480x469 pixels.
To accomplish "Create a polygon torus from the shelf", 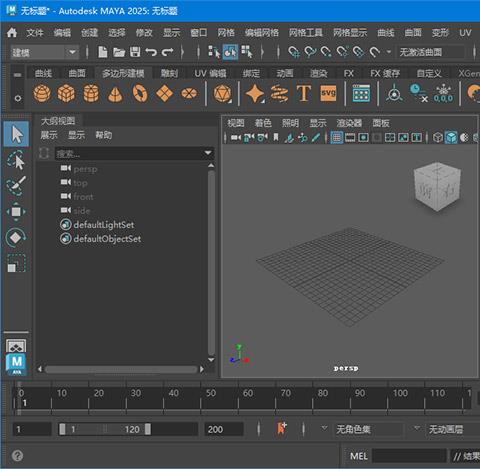I will tap(140, 93).
